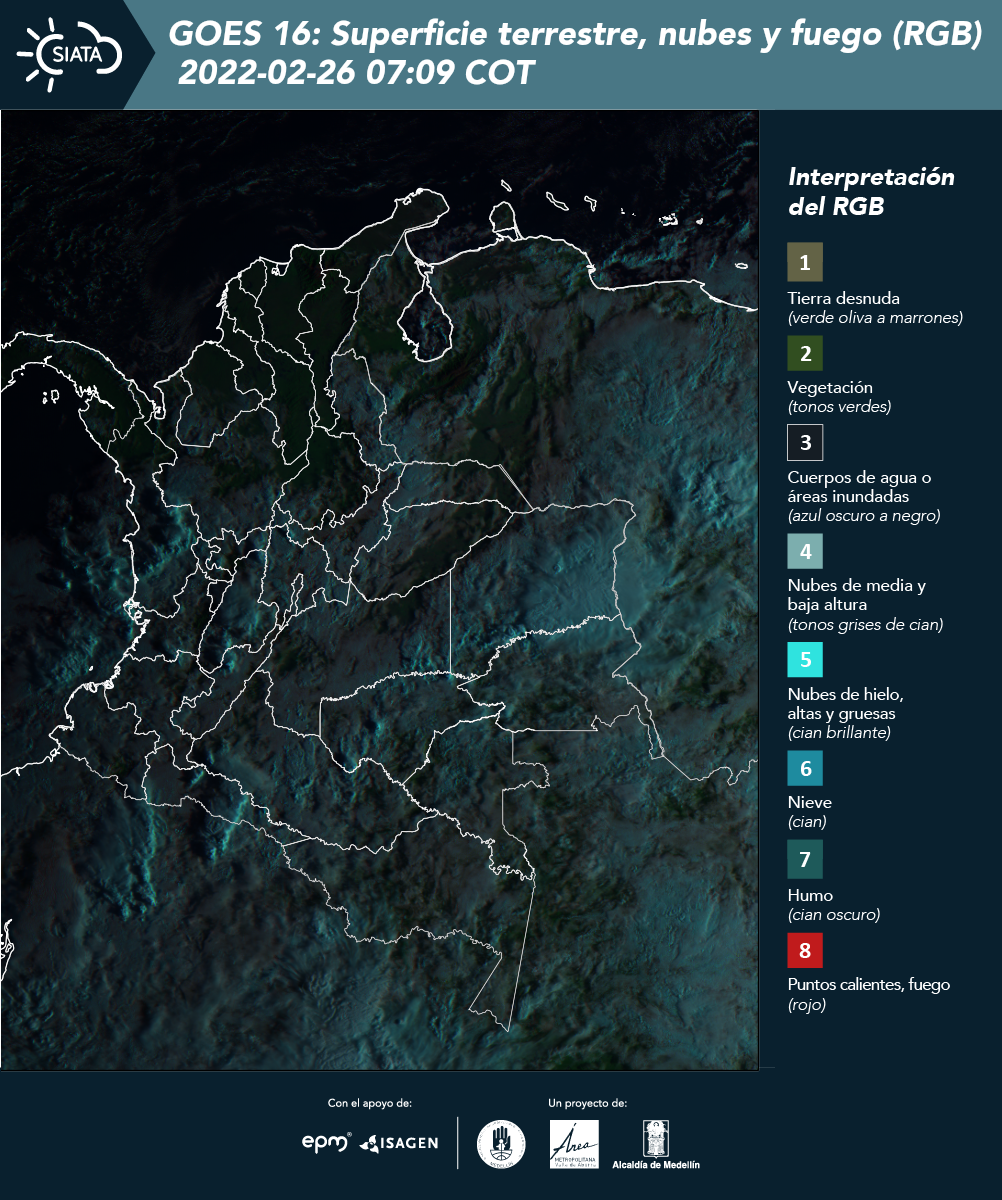Image resolution: width=1002 pixels, height=1200 pixels.
Task: Click the EPM logo in the footer
Action: [327, 1142]
